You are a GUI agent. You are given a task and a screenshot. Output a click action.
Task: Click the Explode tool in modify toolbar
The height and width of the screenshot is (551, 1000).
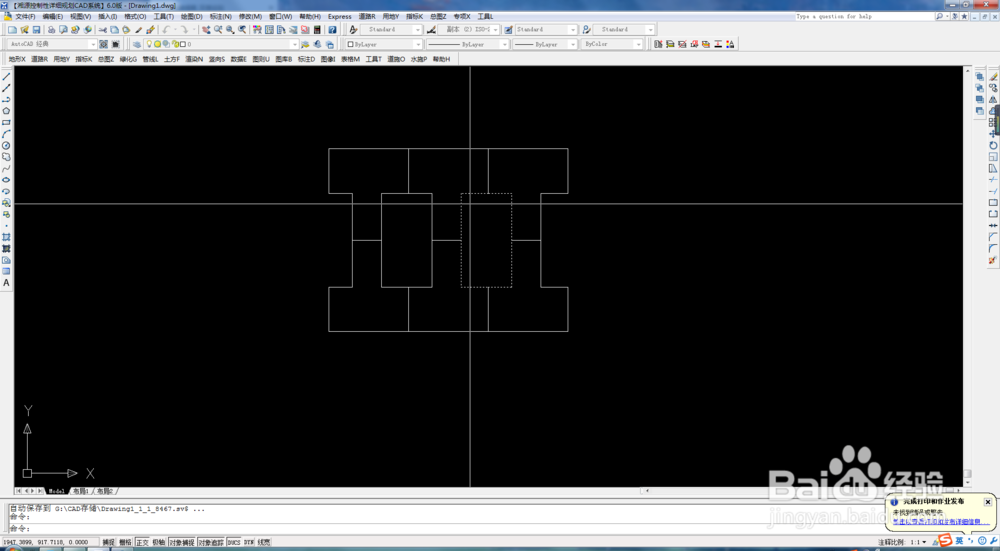pyautogui.click(x=993, y=260)
